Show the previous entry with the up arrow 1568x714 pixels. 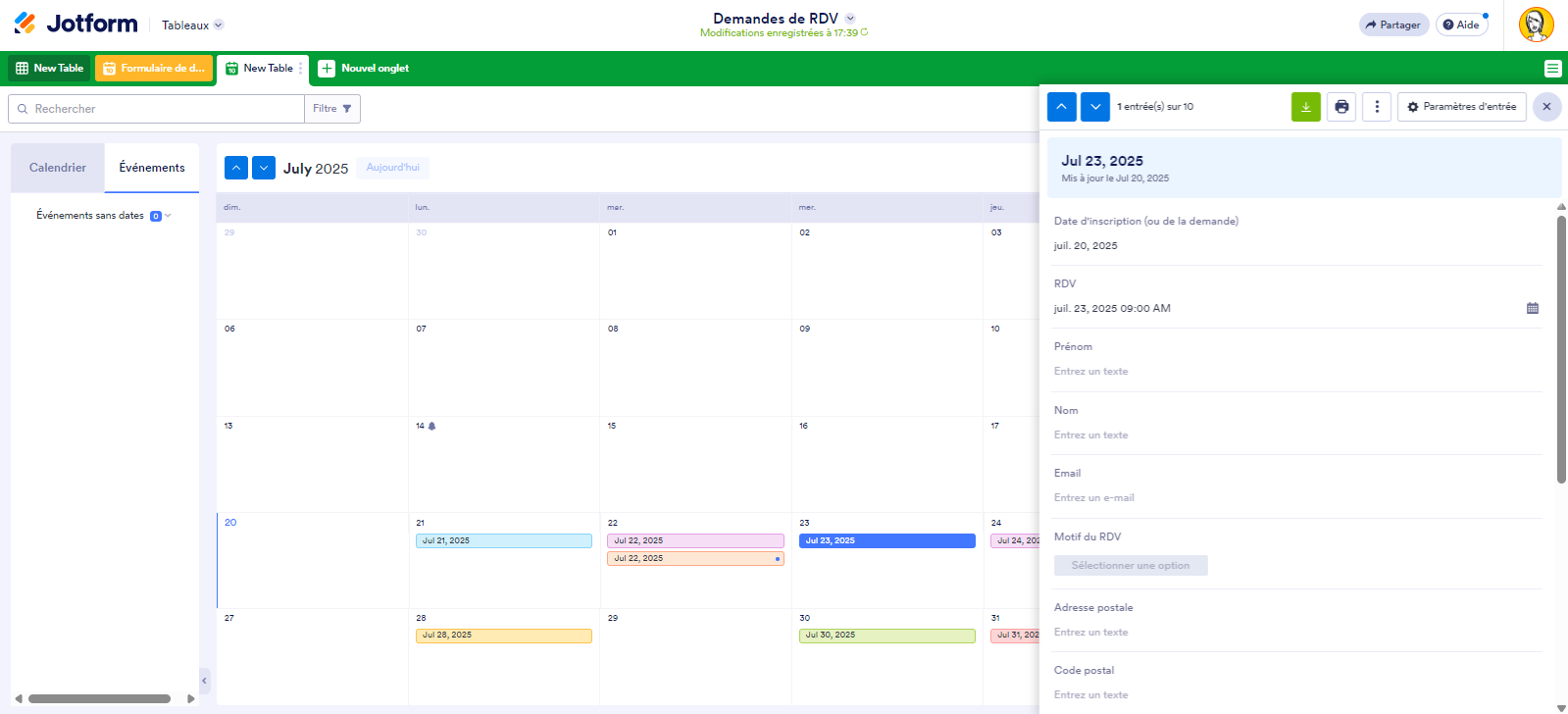tap(1062, 107)
